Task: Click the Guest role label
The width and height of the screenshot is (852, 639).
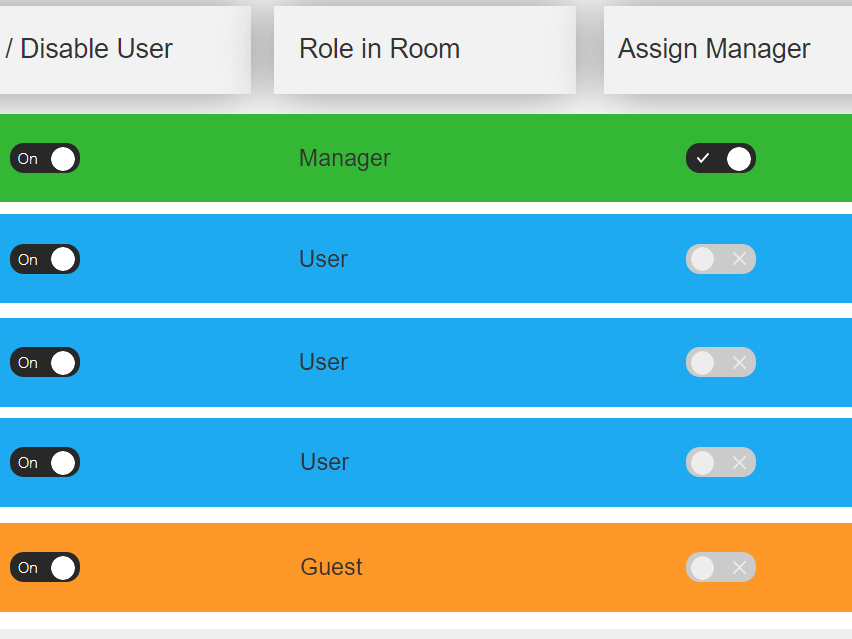Action: [331, 567]
